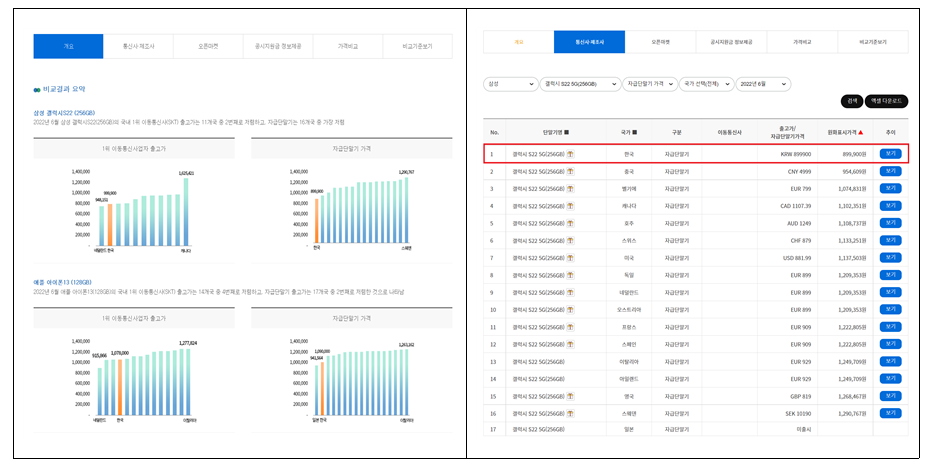Viewport: 930px width, 466px height.
Task: Click the device info icon in row 16 (Sweden)
Action: coord(571,412)
